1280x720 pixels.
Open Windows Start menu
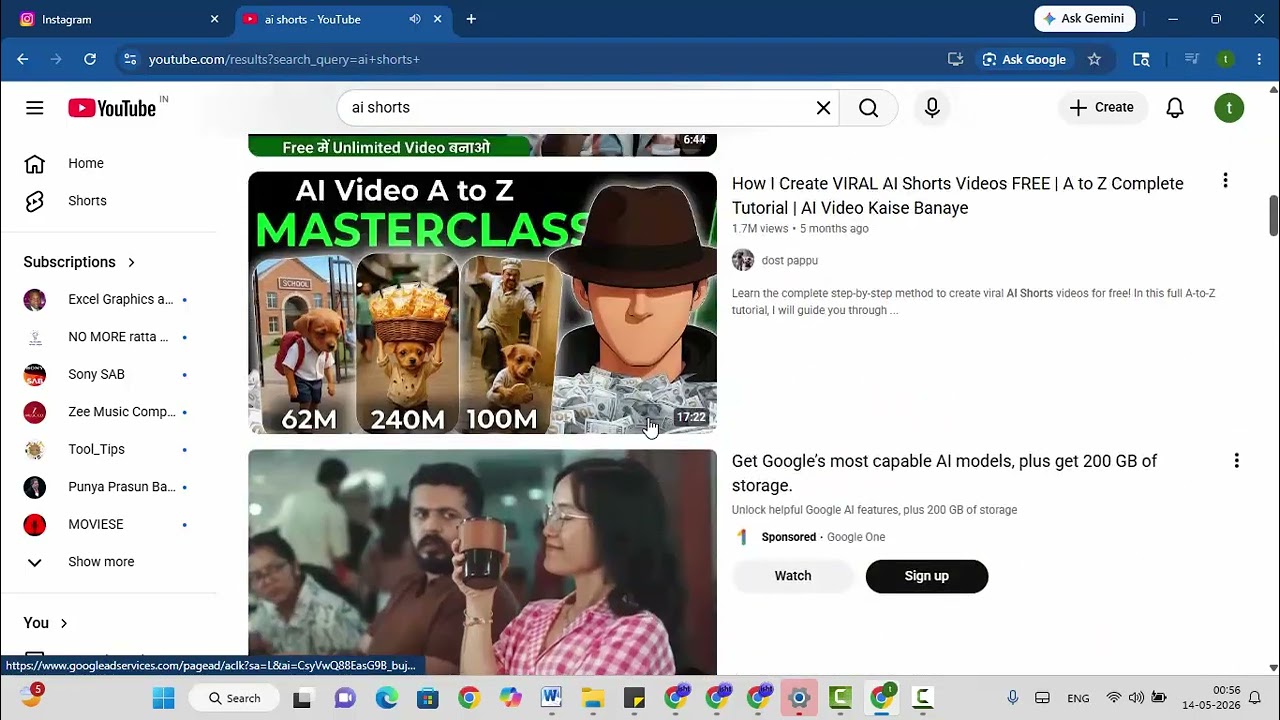coord(163,698)
